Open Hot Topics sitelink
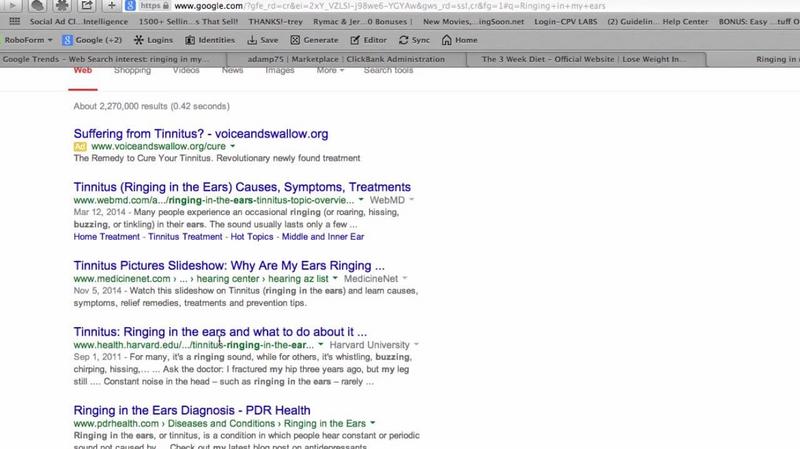Screen dimensions: 800x449 pos(252,237)
